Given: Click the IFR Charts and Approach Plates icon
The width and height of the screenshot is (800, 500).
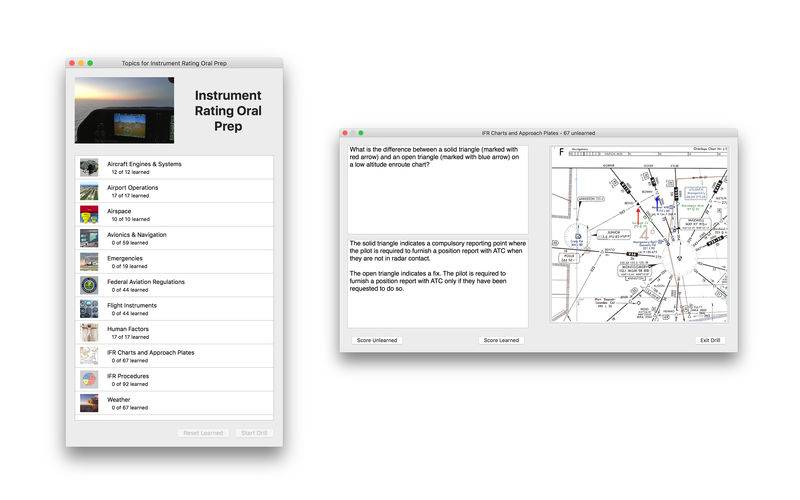Looking at the screenshot, I should (x=89, y=356).
